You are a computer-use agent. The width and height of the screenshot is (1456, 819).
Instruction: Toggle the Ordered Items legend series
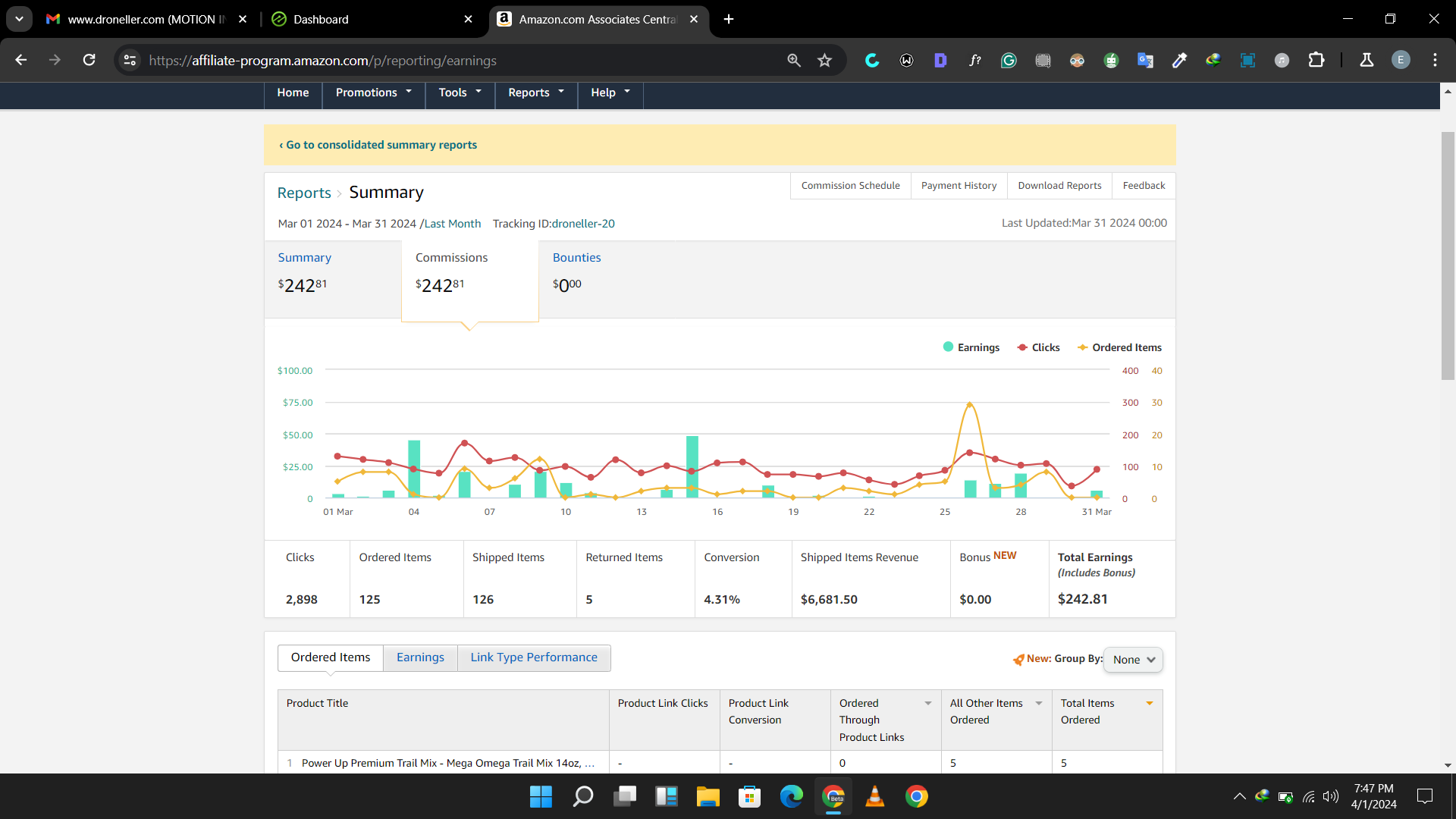pos(1119,347)
